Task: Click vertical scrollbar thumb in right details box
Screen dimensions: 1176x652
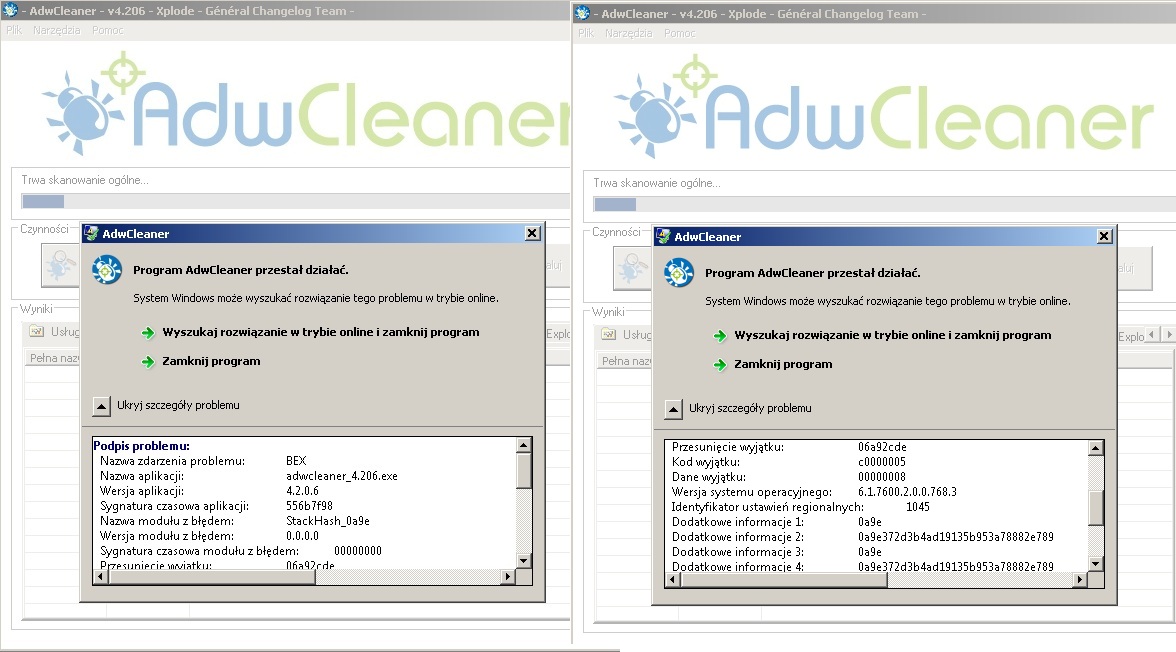Action: [1096, 508]
